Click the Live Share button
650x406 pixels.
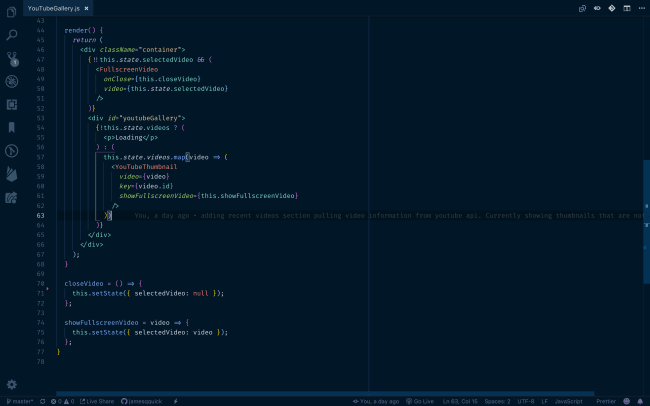coord(97,401)
